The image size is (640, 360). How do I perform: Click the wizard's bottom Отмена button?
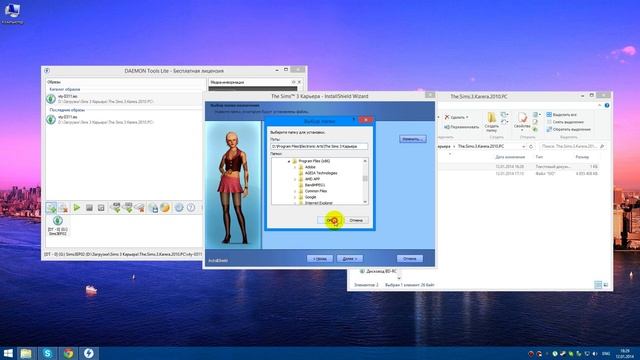409,259
